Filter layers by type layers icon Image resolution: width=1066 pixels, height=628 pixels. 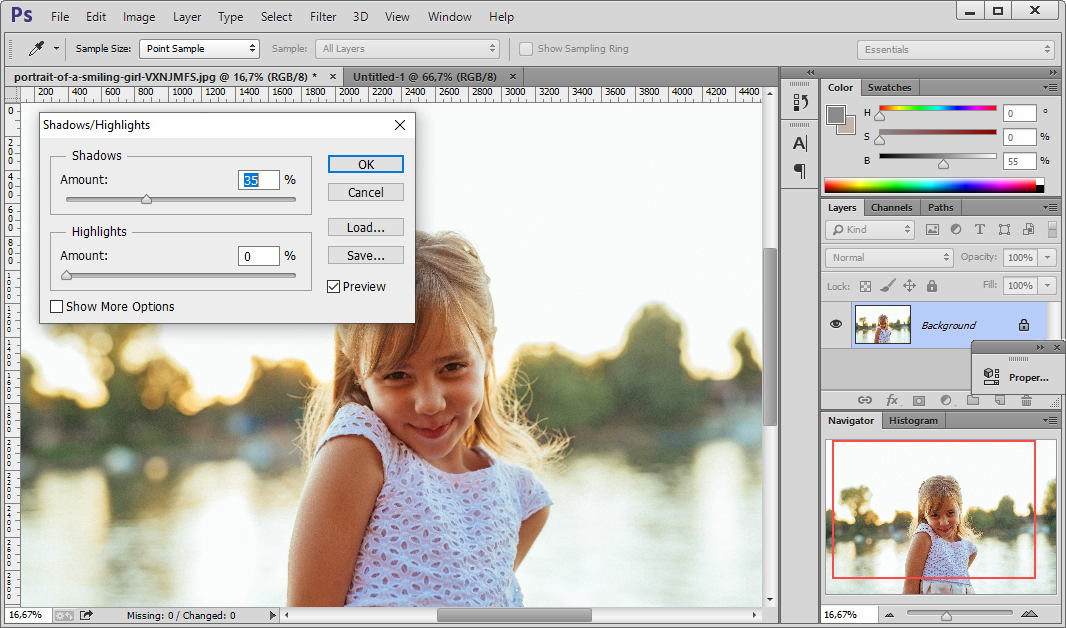(980, 230)
